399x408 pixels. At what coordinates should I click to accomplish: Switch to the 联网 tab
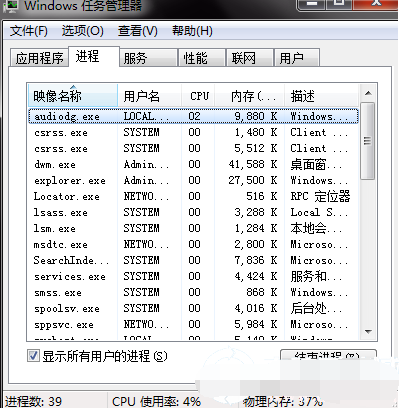(x=249, y=58)
